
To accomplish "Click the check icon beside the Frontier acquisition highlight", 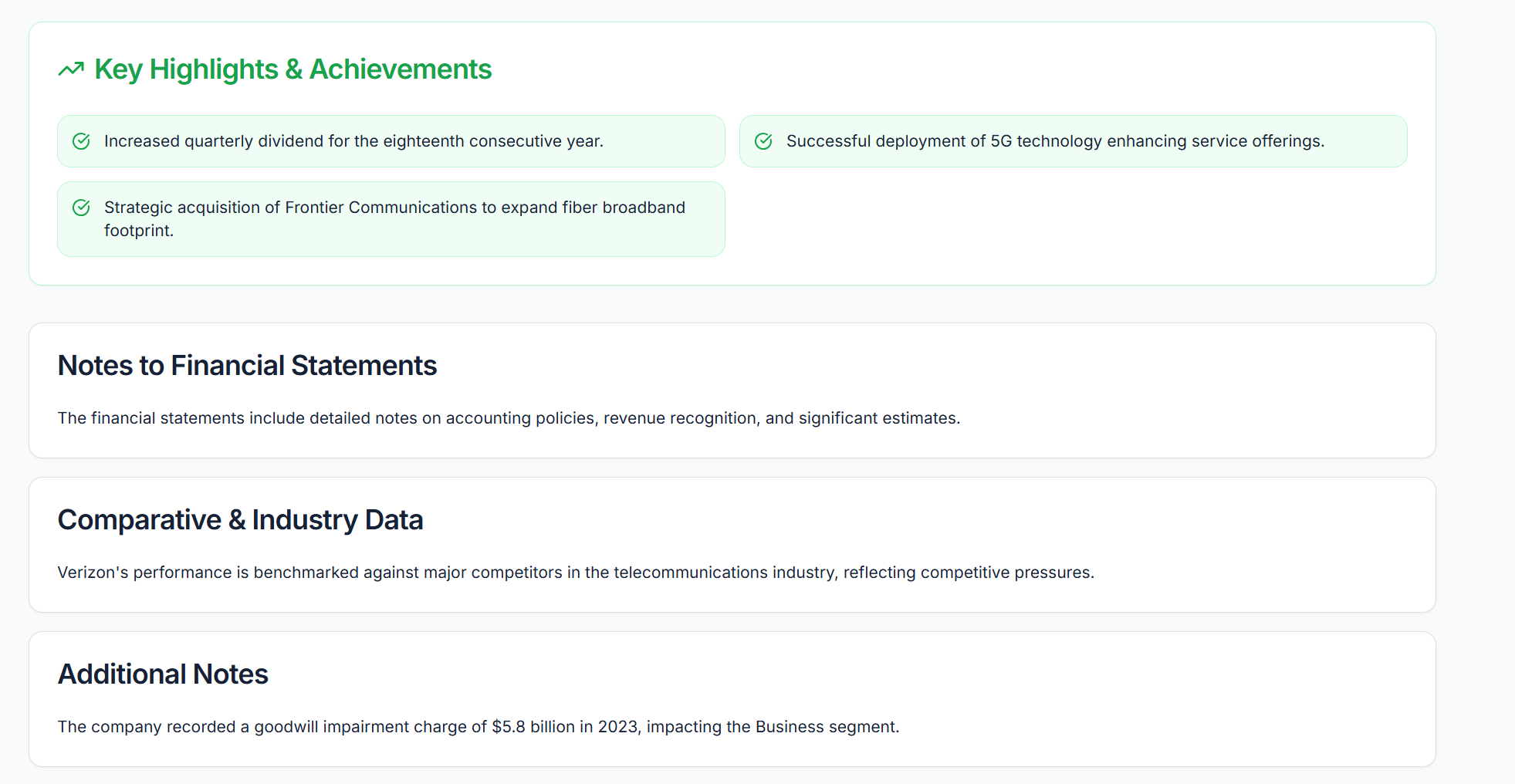I will [x=81, y=208].
